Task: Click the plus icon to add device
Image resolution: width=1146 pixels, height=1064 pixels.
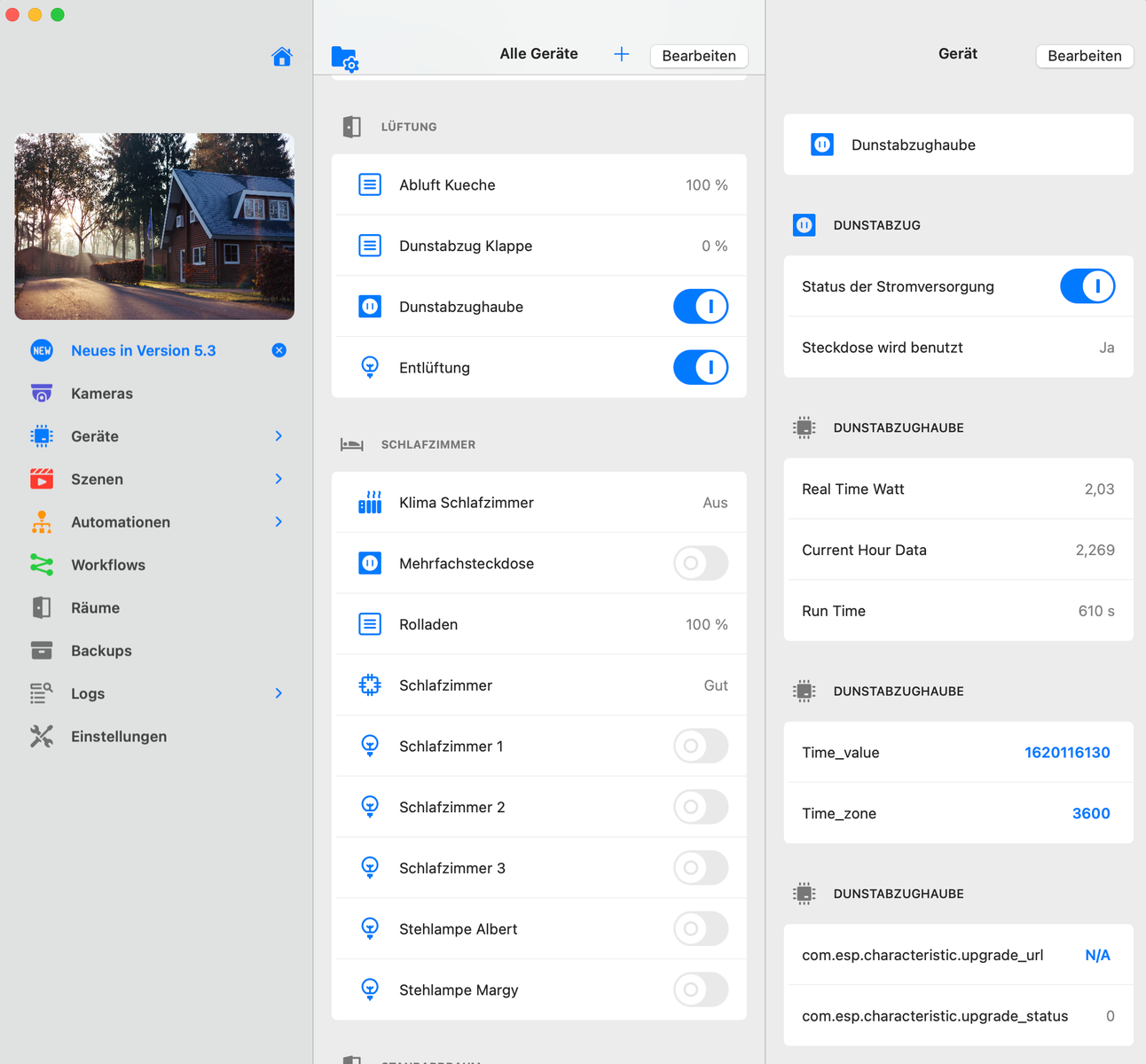Action: click(622, 54)
